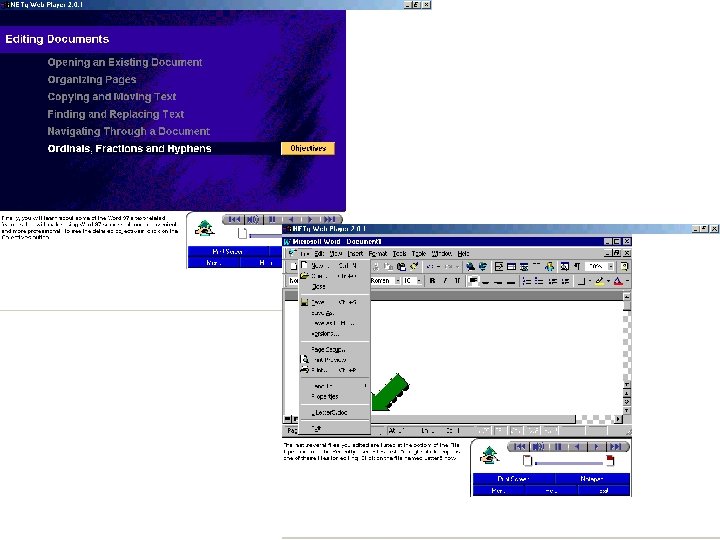Open the Office Assistant help icon
Screen dimensions: 720x540
(x=624, y=266)
